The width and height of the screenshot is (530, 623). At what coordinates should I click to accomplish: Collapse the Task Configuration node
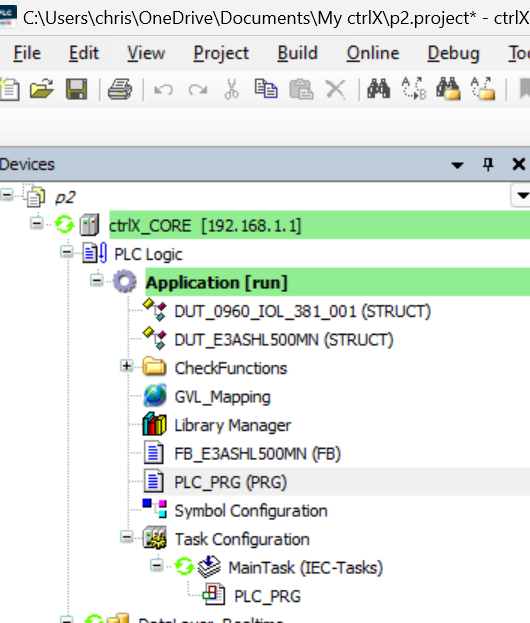tap(127, 538)
